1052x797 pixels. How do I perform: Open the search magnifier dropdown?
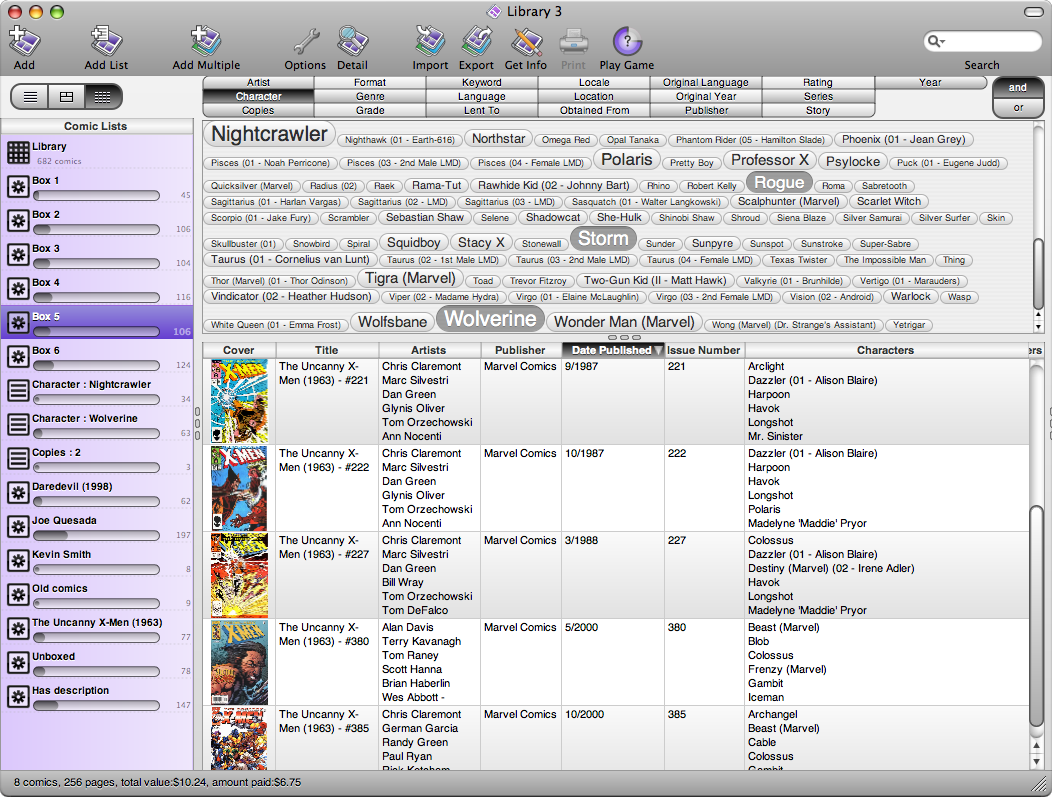[x=936, y=42]
